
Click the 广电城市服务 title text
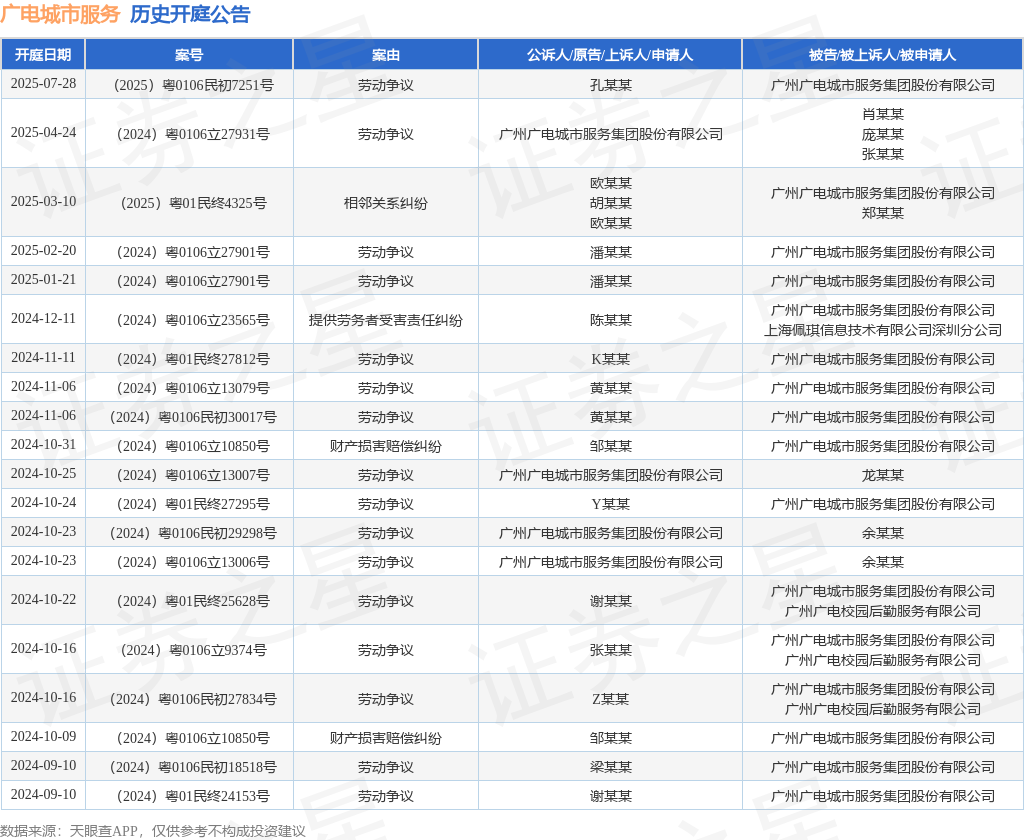60,14
